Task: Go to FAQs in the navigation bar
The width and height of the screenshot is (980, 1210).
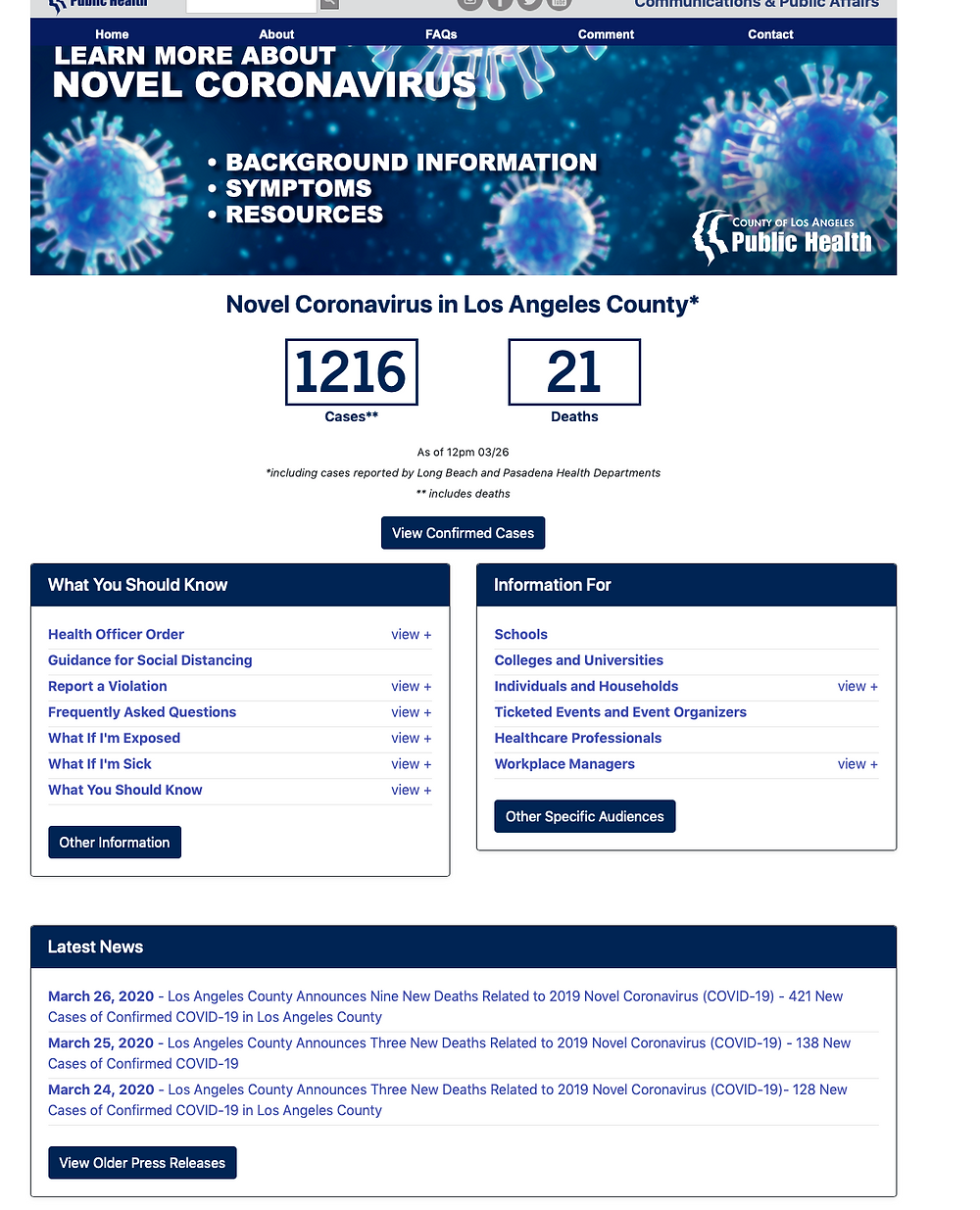Action: coord(441,34)
